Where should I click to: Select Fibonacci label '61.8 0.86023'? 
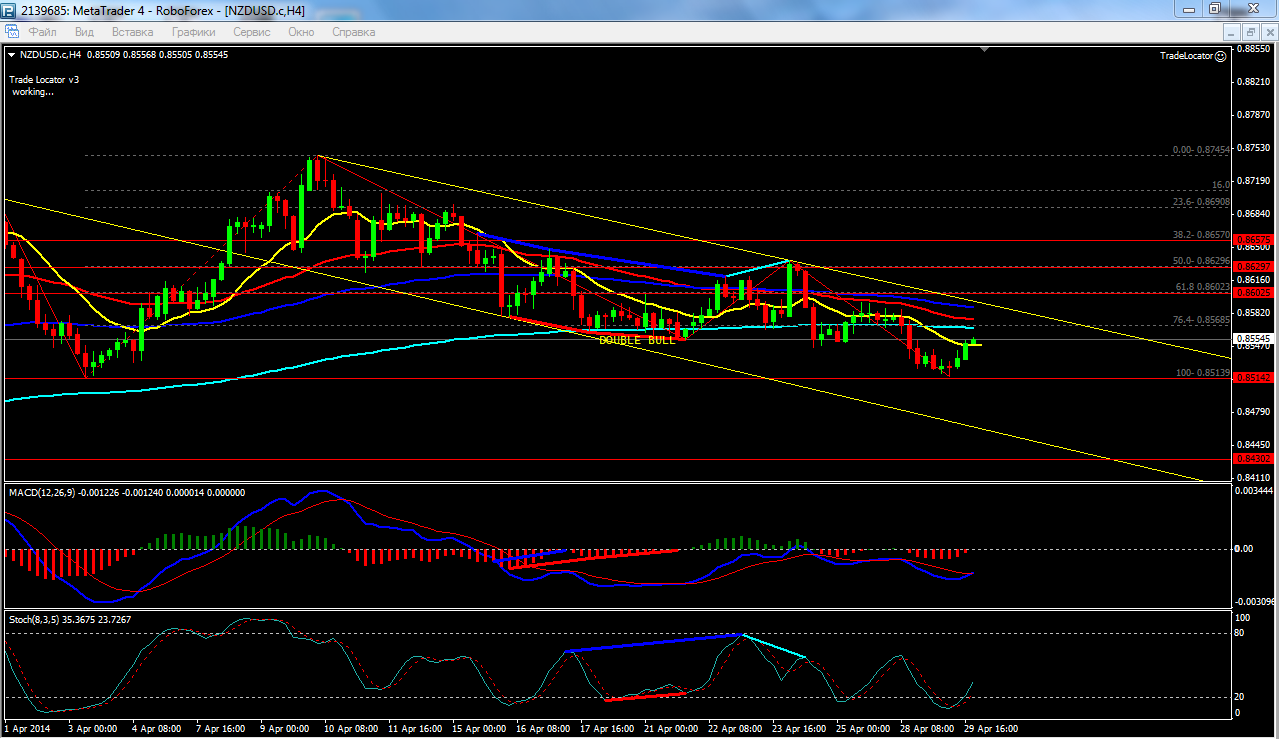(1201, 287)
